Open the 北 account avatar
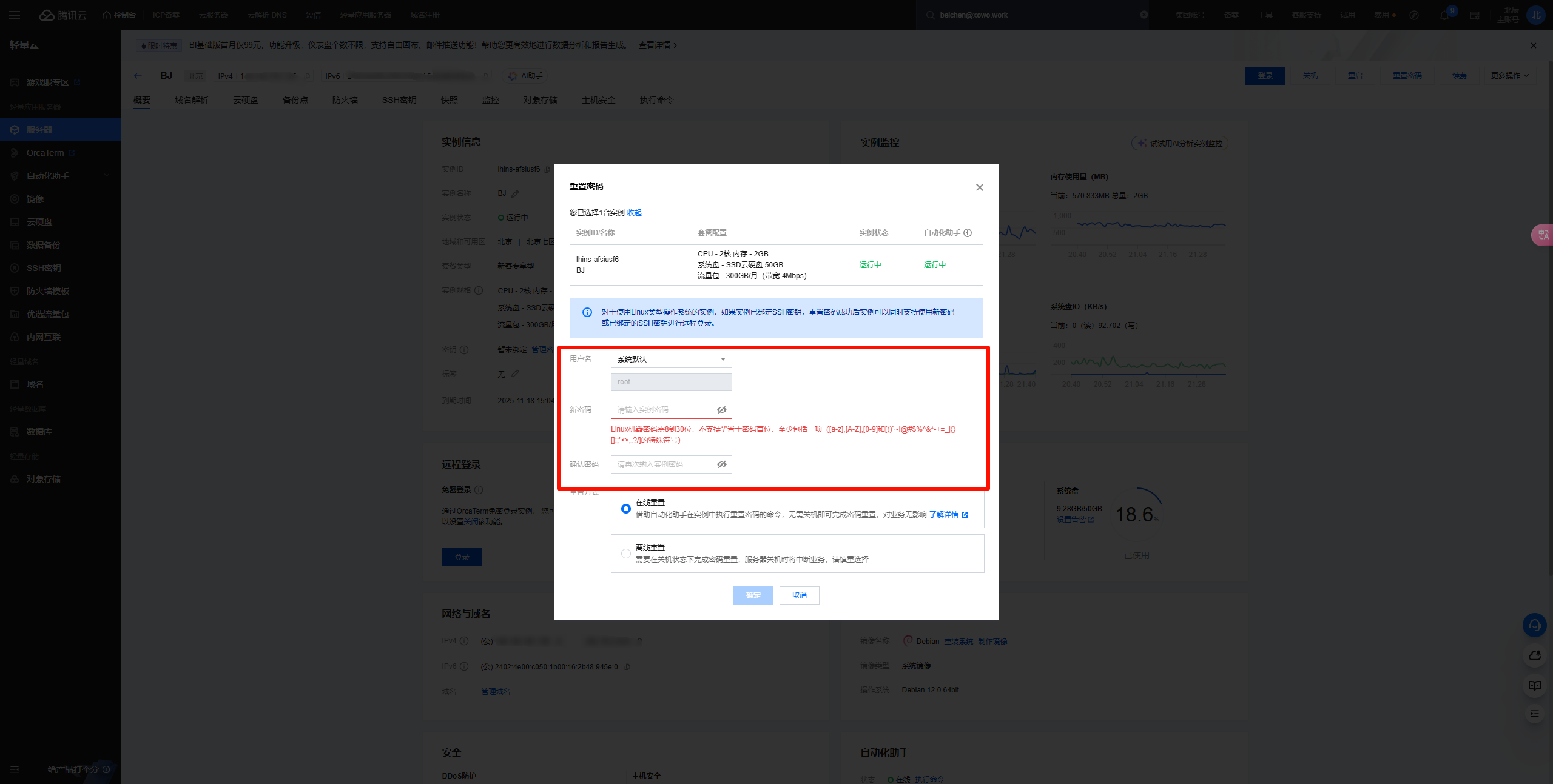Viewport: 1553px width, 784px height. pyautogui.click(x=1536, y=15)
